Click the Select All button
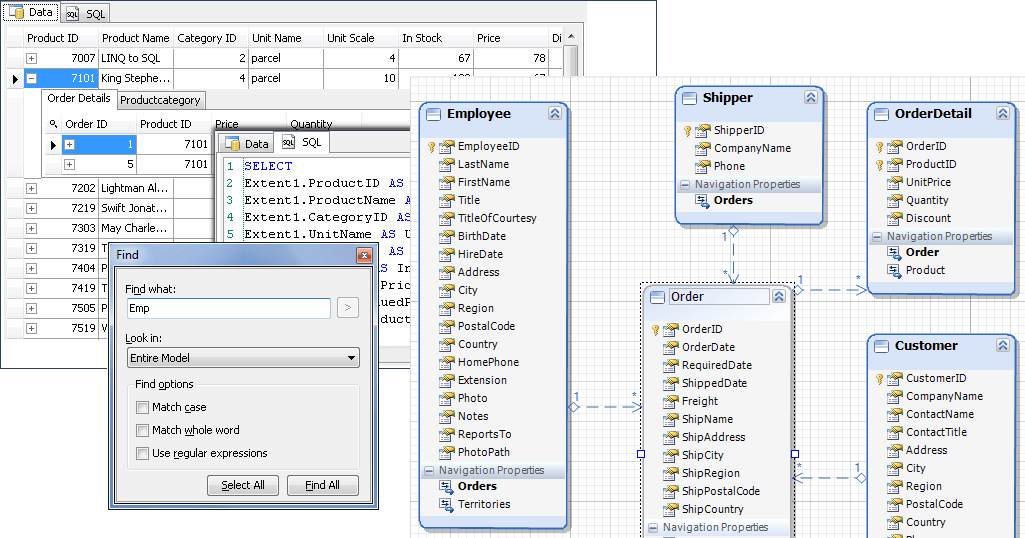Viewport: 1025px width, 538px height. click(243, 486)
